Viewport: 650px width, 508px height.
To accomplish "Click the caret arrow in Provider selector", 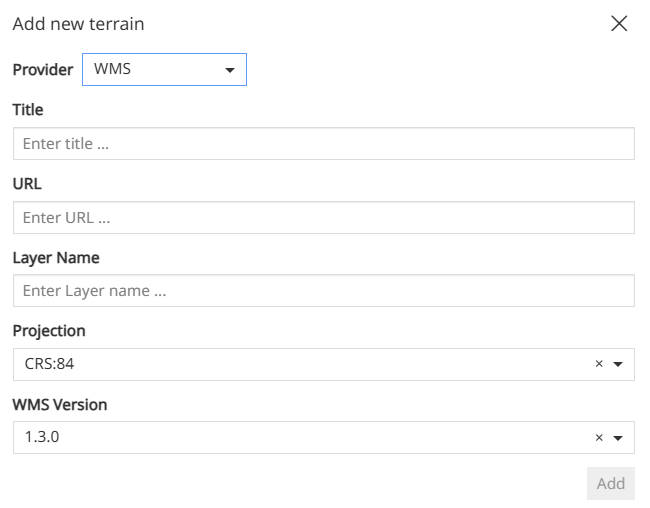I will (230, 71).
